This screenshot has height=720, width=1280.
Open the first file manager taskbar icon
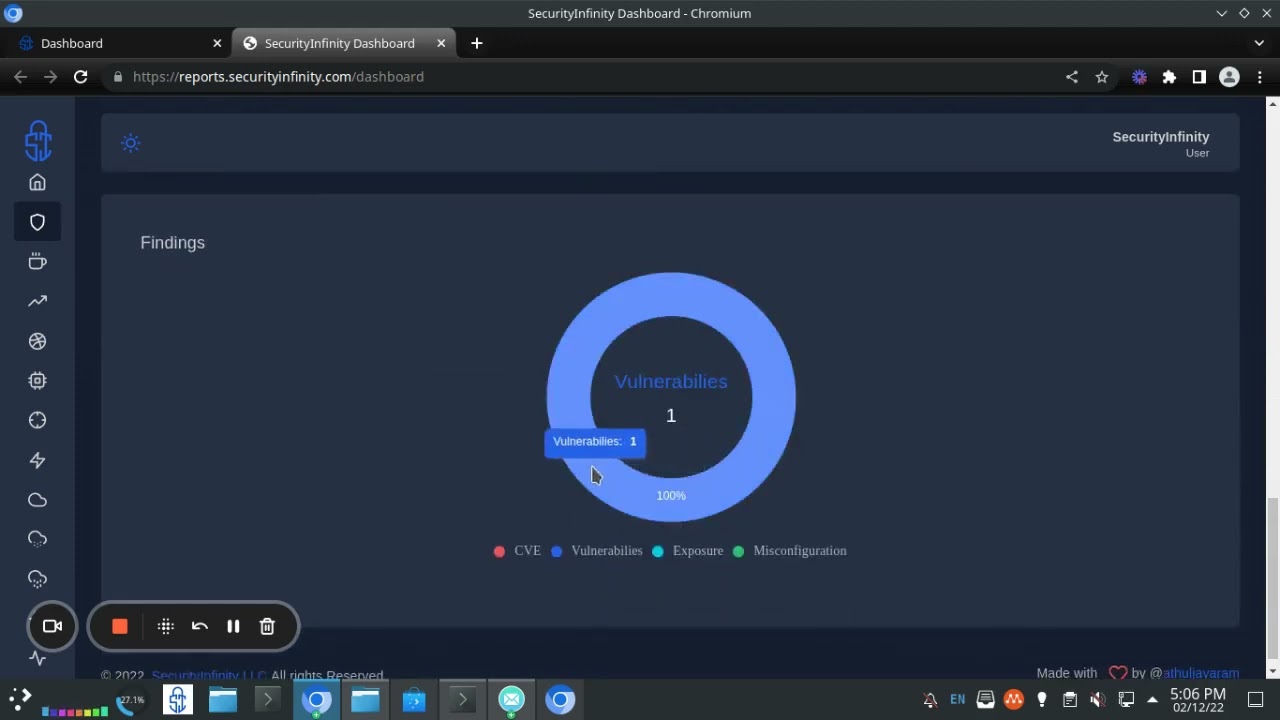click(x=222, y=700)
